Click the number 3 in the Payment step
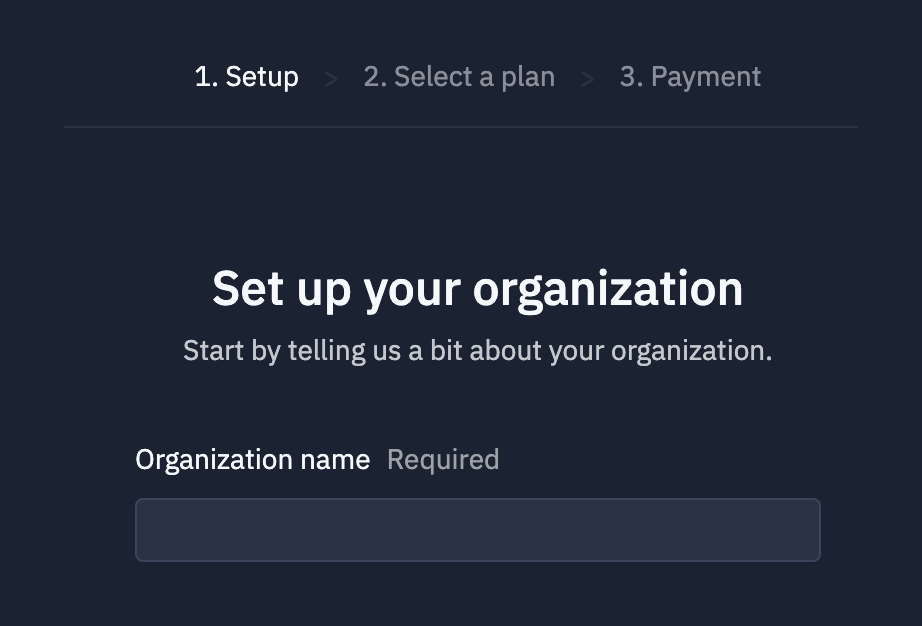Screen dimensions: 922x626 tap(629, 77)
